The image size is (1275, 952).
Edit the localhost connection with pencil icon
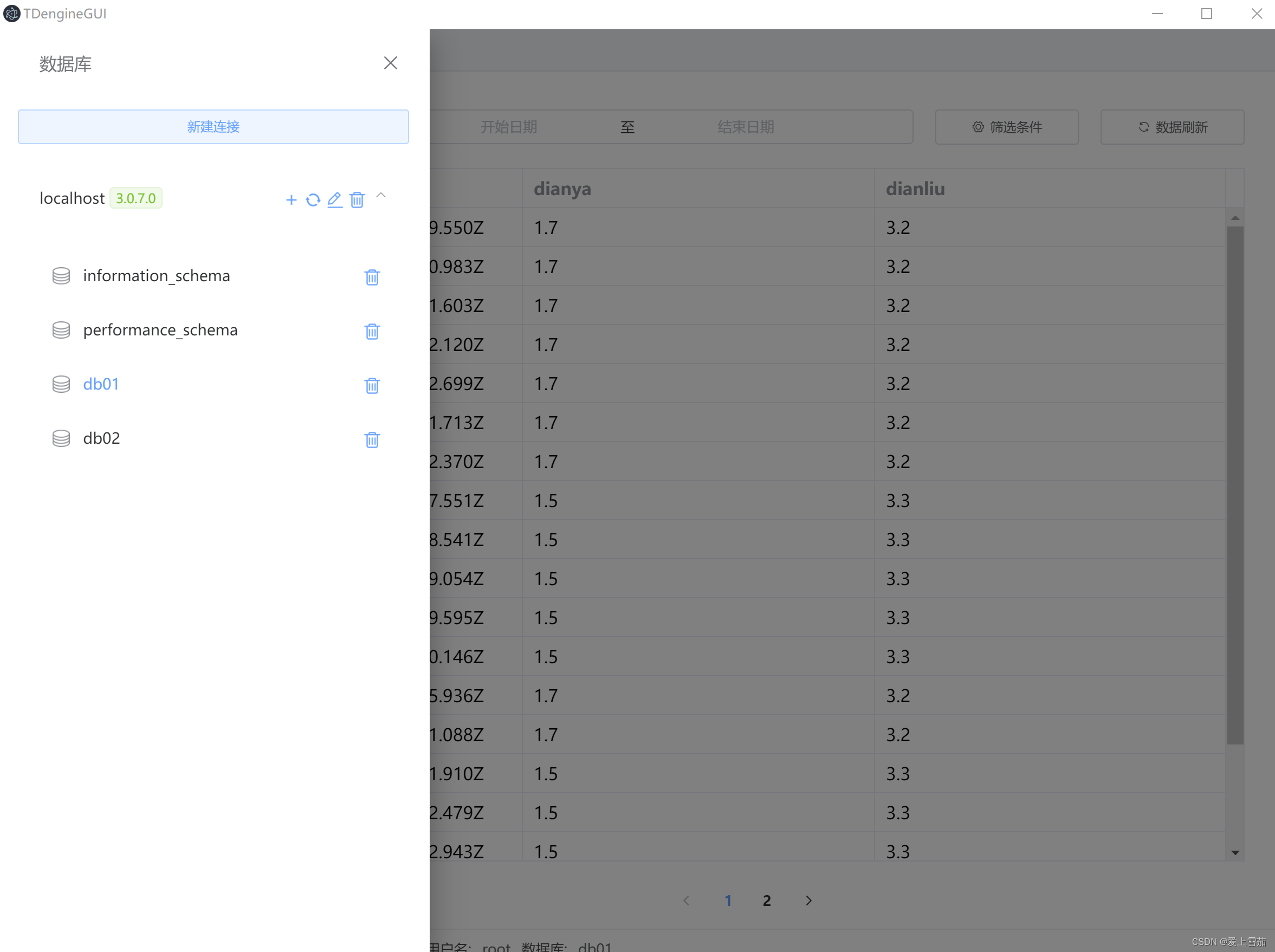(x=335, y=199)
